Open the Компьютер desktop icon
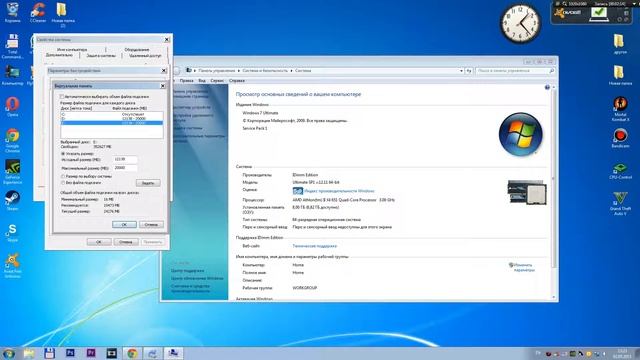640x360 pixels. [x=12, y=76]
